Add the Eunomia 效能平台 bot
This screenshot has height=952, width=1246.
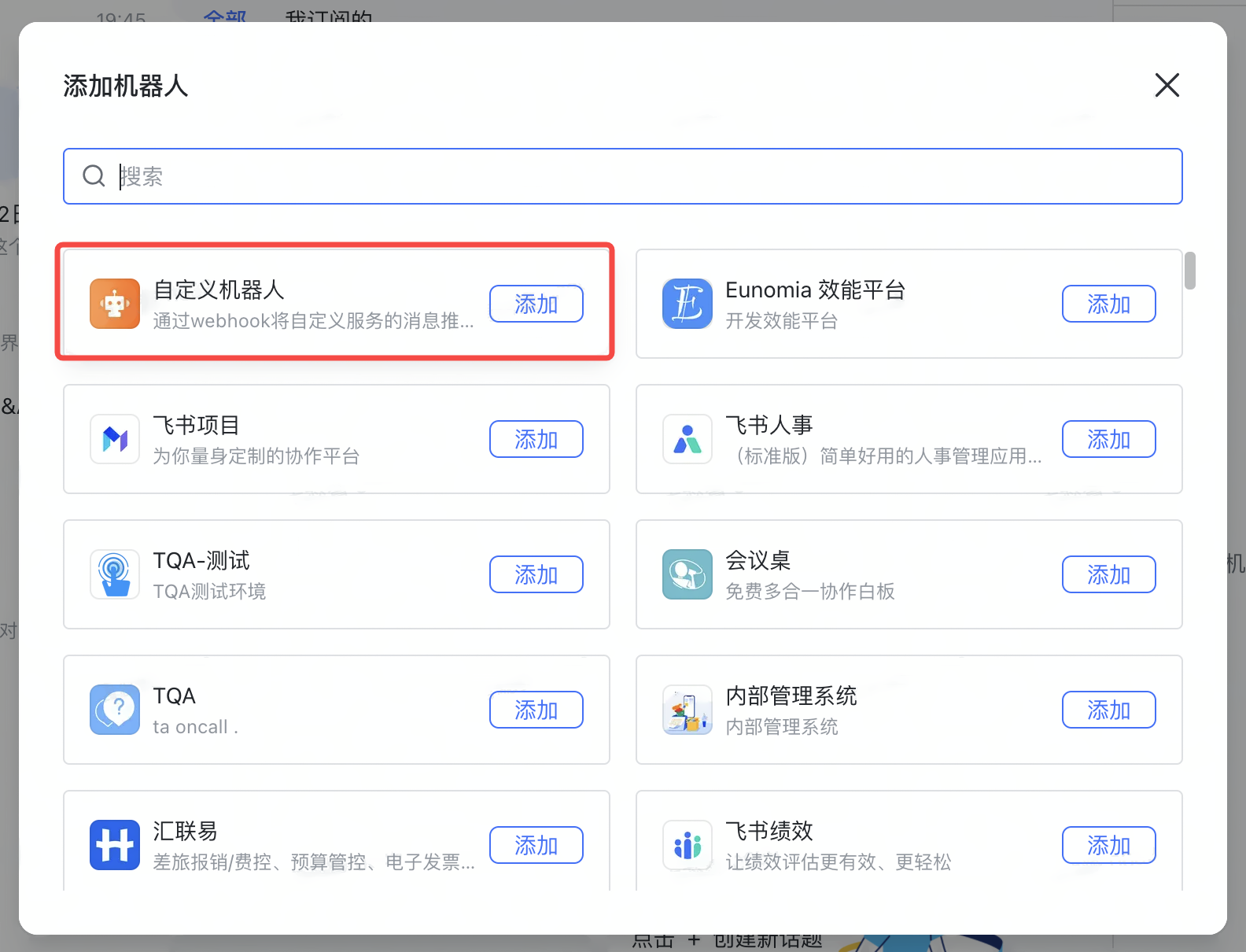pos(1109,304)
